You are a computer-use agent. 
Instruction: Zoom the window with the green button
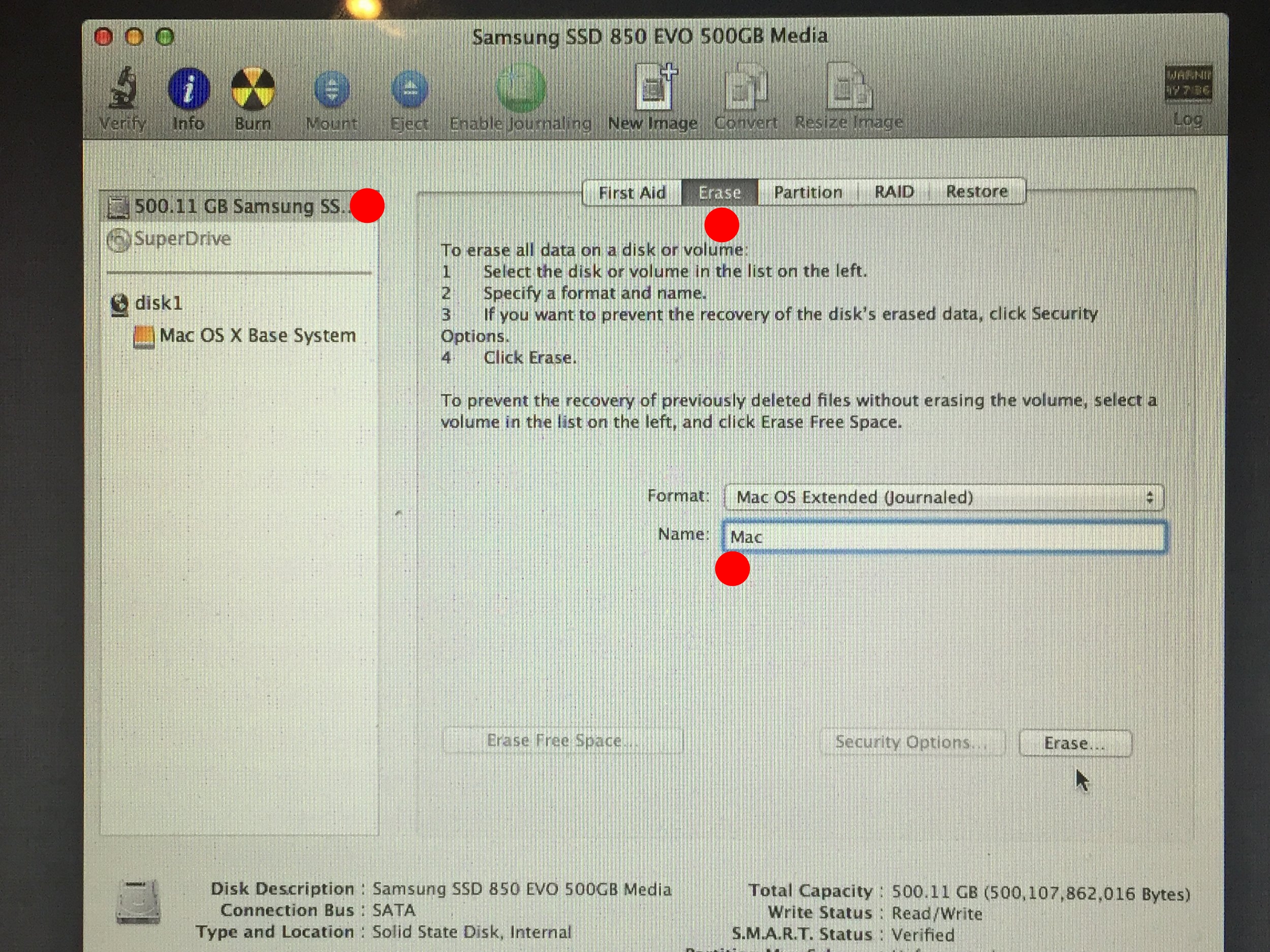coord(165,37)
